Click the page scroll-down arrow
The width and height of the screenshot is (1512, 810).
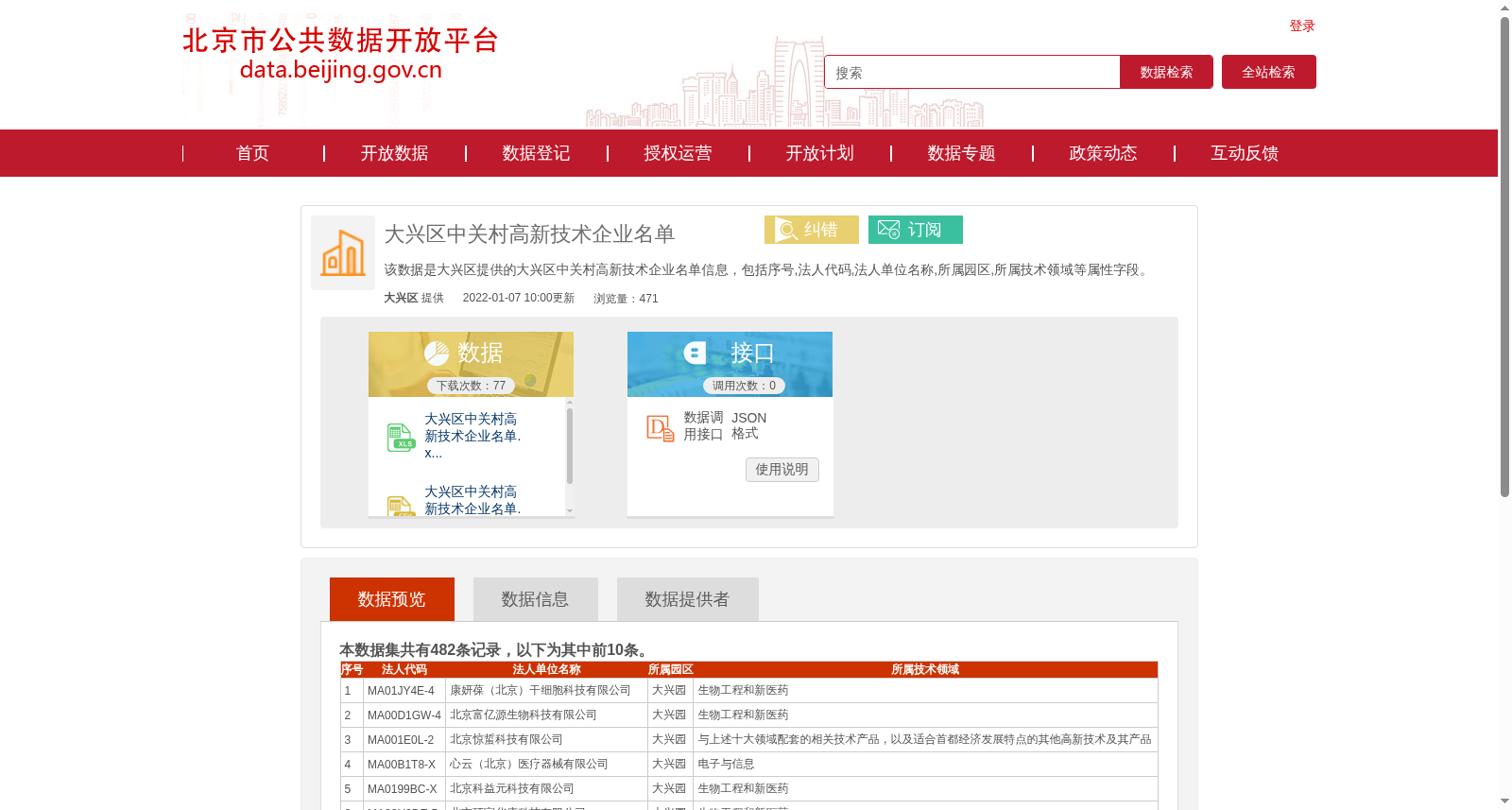[x=1504, y=801]
